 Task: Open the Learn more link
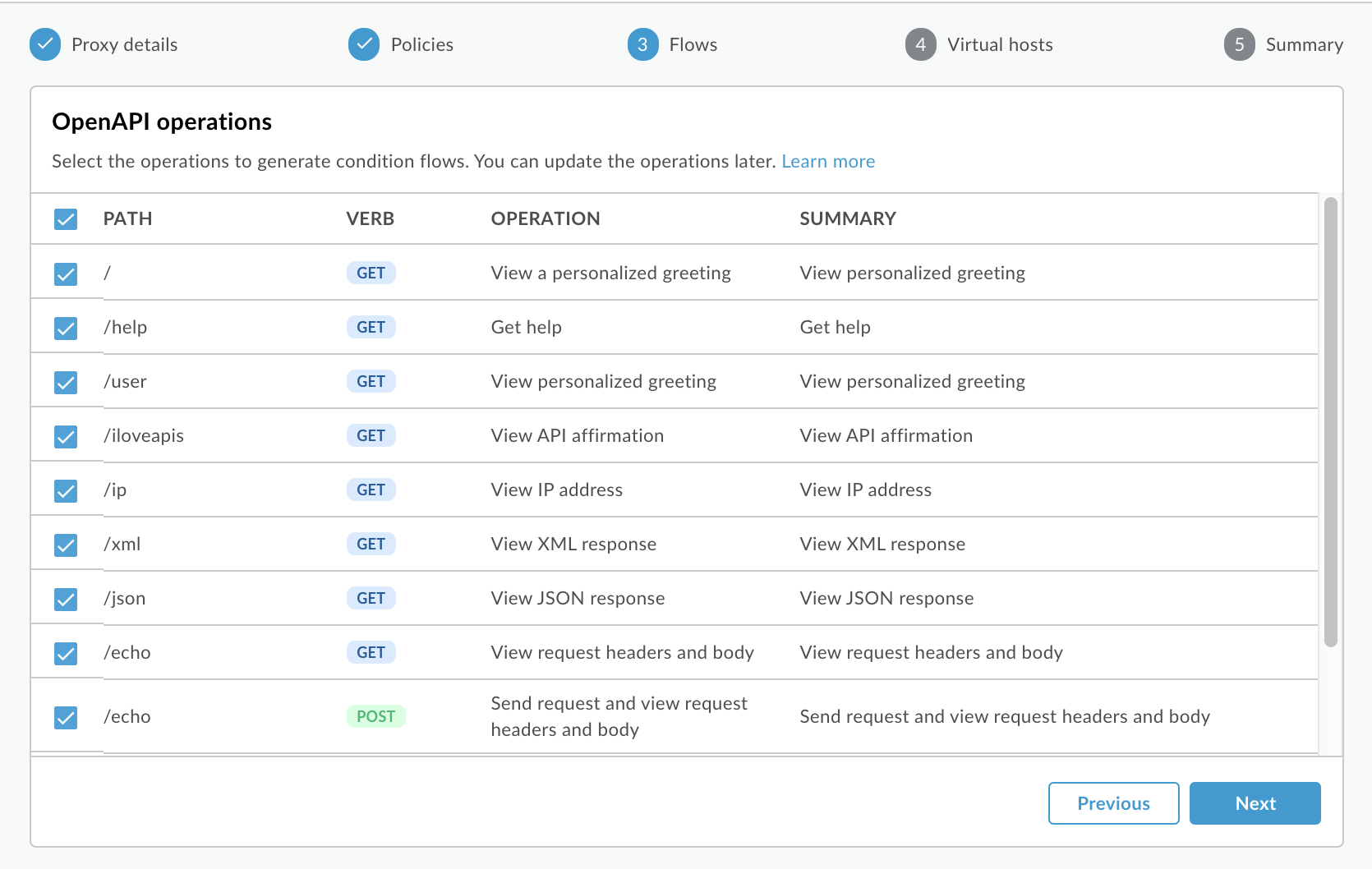coord(828,161)
